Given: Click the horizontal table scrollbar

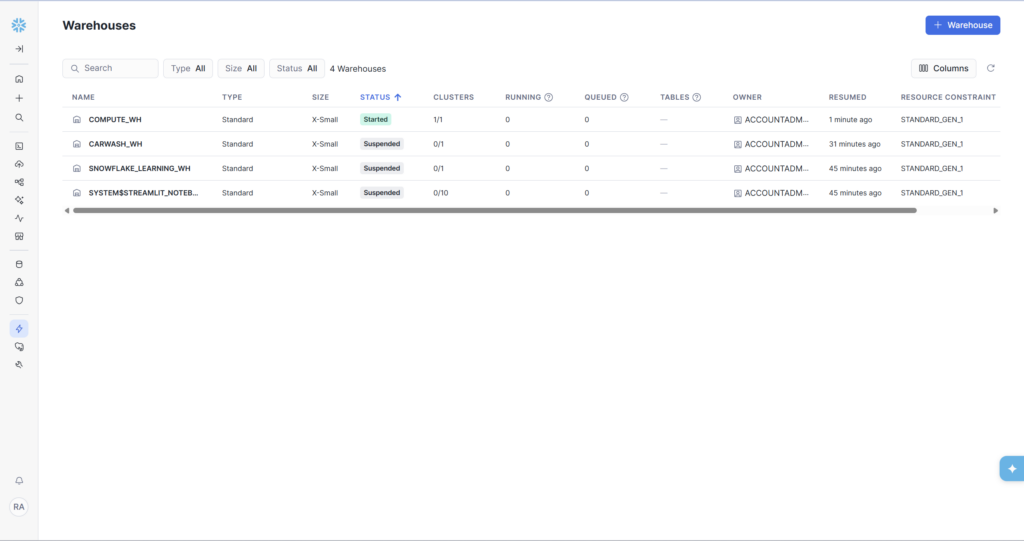Looking at the screenshot, I should [x=494, y=210].
